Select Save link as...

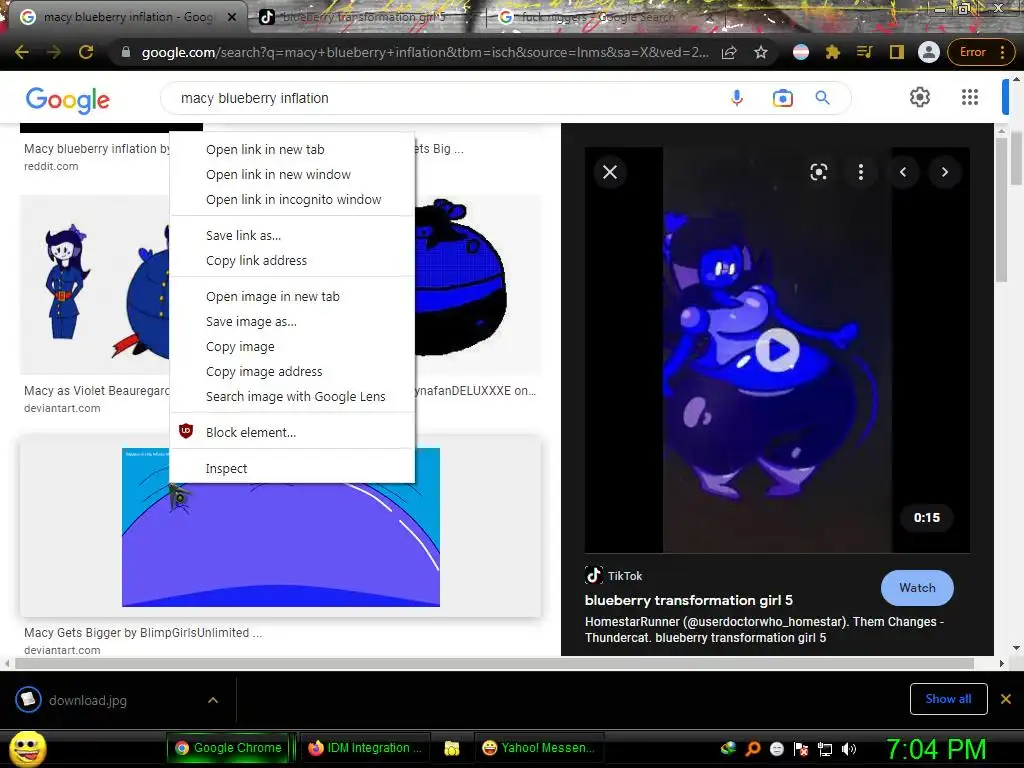click(x=292, y=235)
